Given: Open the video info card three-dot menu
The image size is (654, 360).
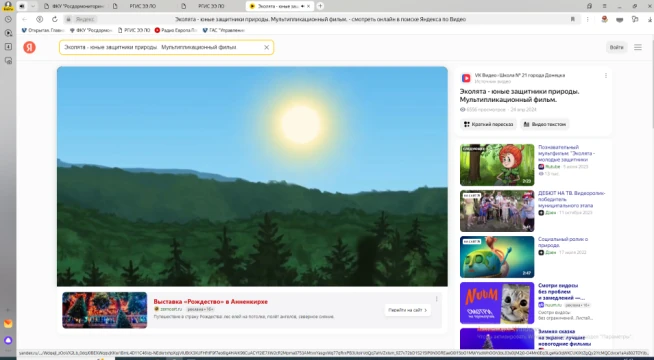Looking at the screenshot, I should [x=606, y=76].
